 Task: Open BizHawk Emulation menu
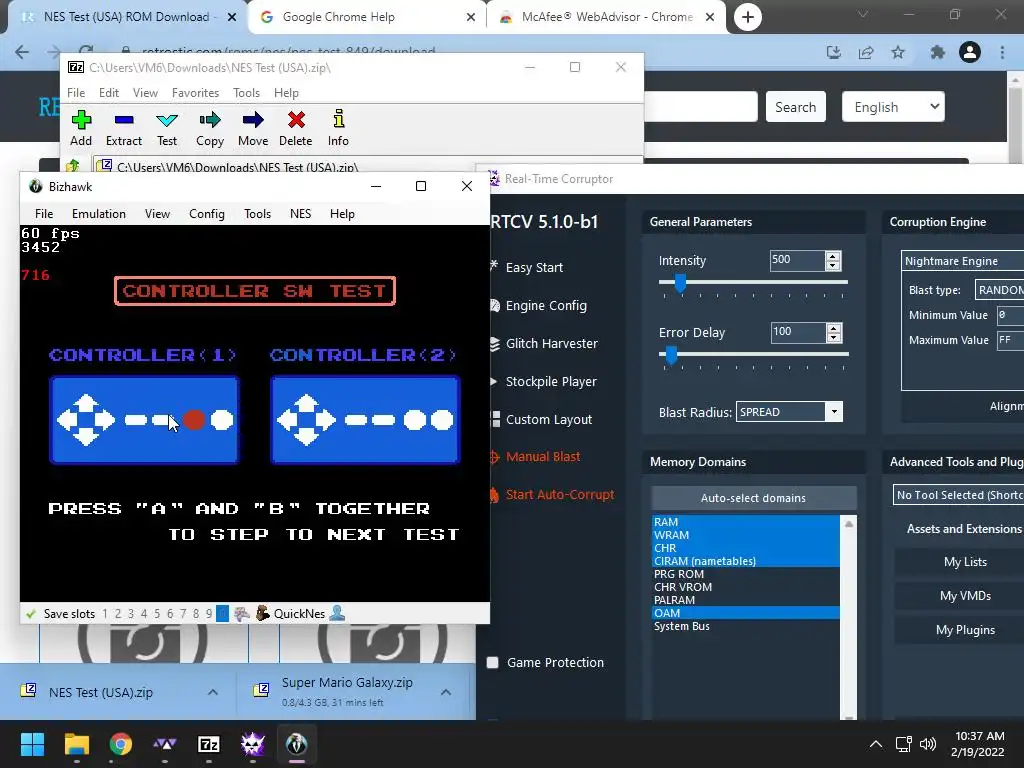tap(99, 214)
